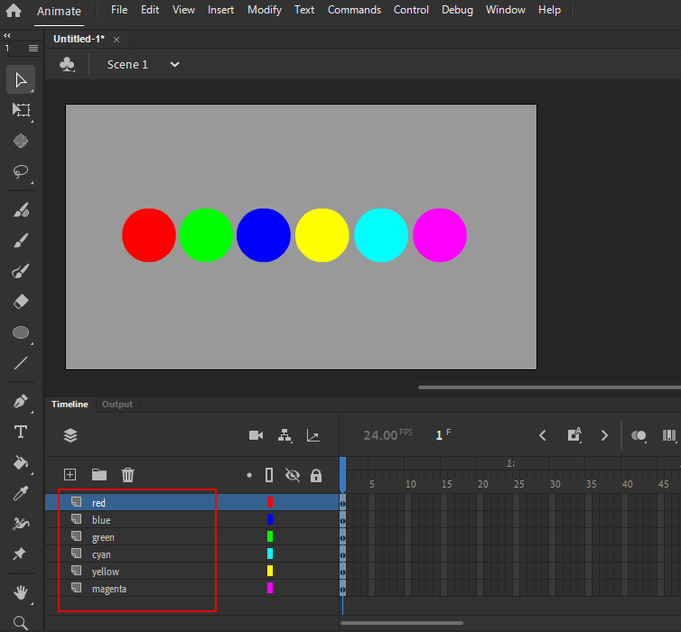Open the Insert keyframe button options
681x632 pixels.
(574, 435)
